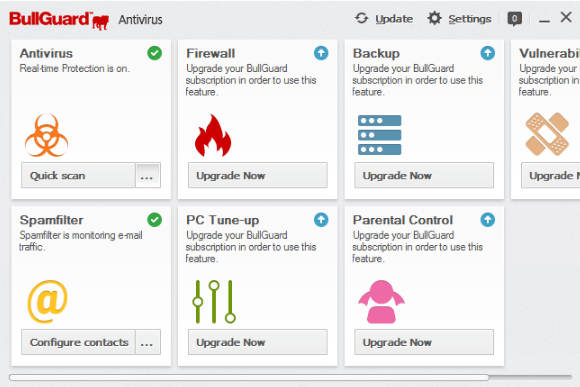This screenshot has height=387, width=580.
Task: Click the blue server stack Backup icon
Action: tap(380, 135)
